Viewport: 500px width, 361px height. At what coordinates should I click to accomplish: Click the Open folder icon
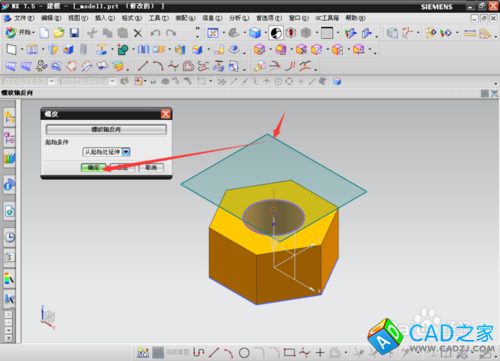pos(59,33)
